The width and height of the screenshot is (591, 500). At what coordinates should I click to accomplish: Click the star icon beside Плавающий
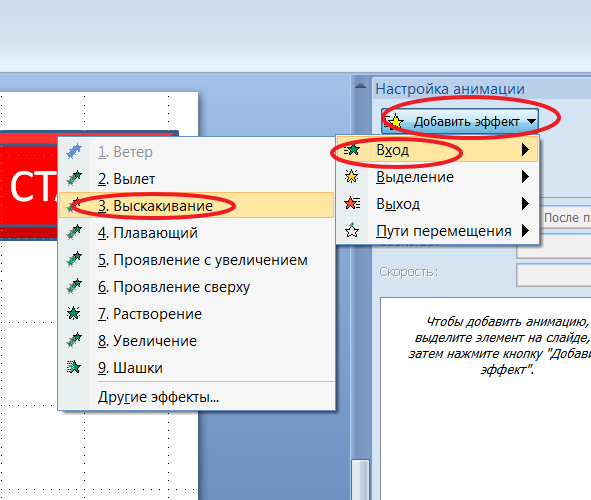pyautogui.click(x=74, y=232)
